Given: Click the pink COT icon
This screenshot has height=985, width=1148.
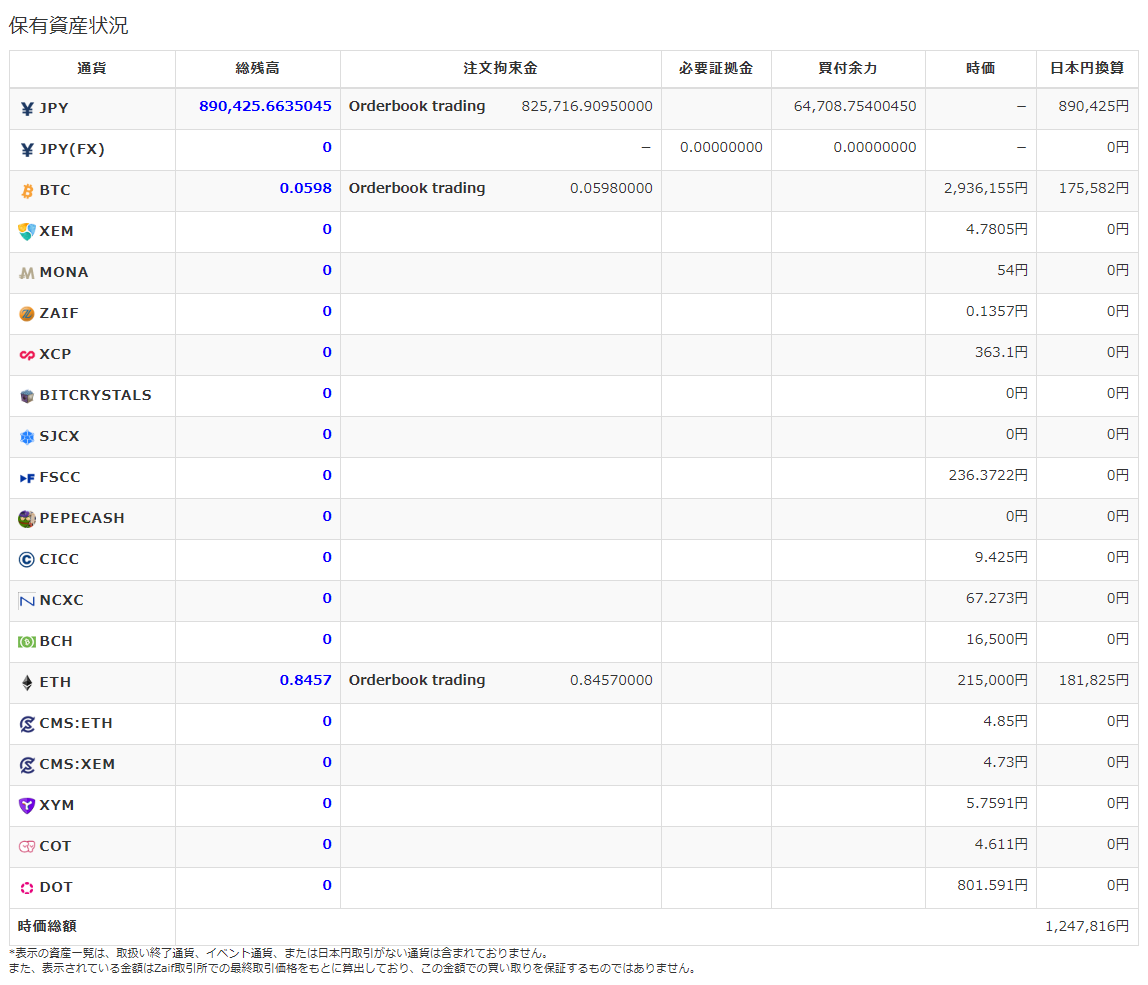Looking at the screenshot, I should (27, 847).
